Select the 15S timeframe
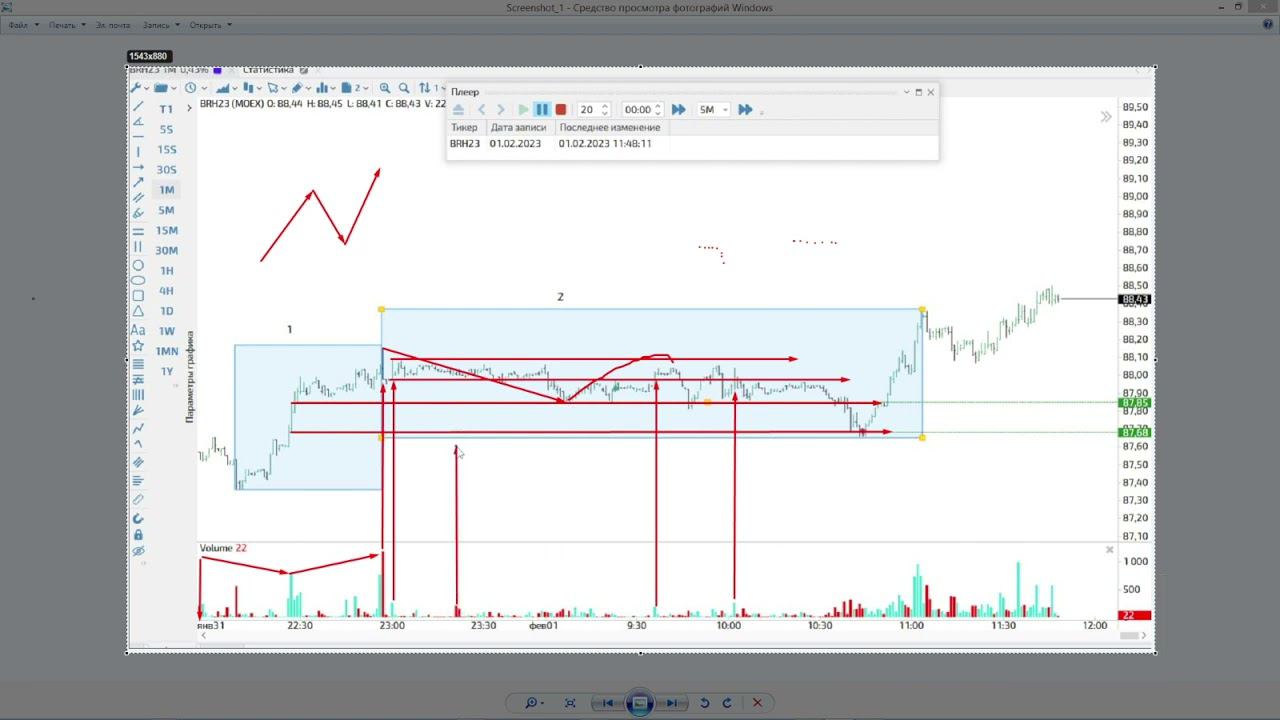The width and height of the screenshot is (1280, 720). (x=166, y=149)
